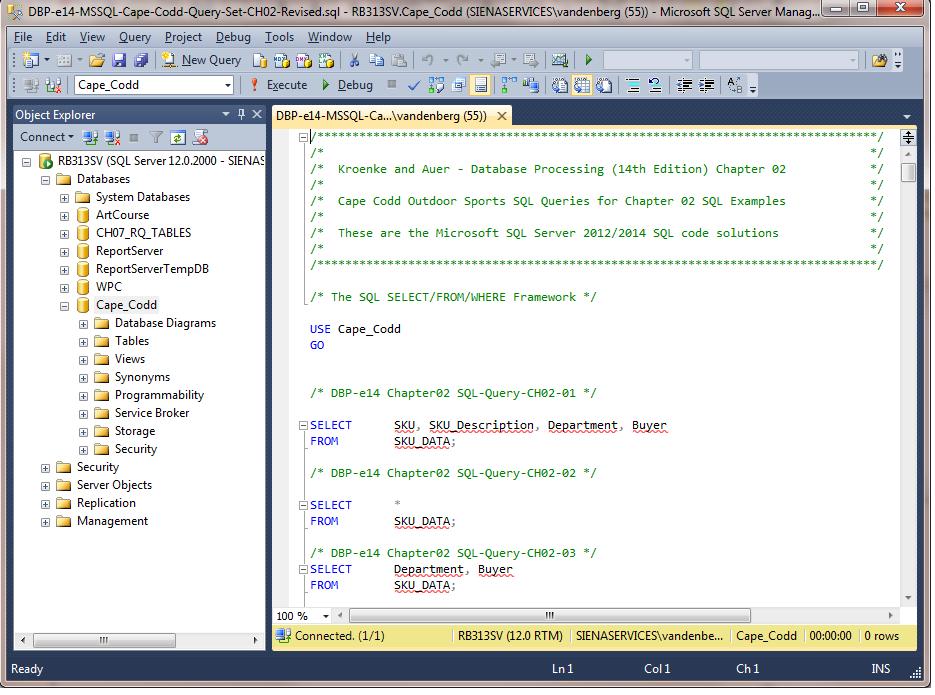Click the Open File folder icon

pos(97,60)
